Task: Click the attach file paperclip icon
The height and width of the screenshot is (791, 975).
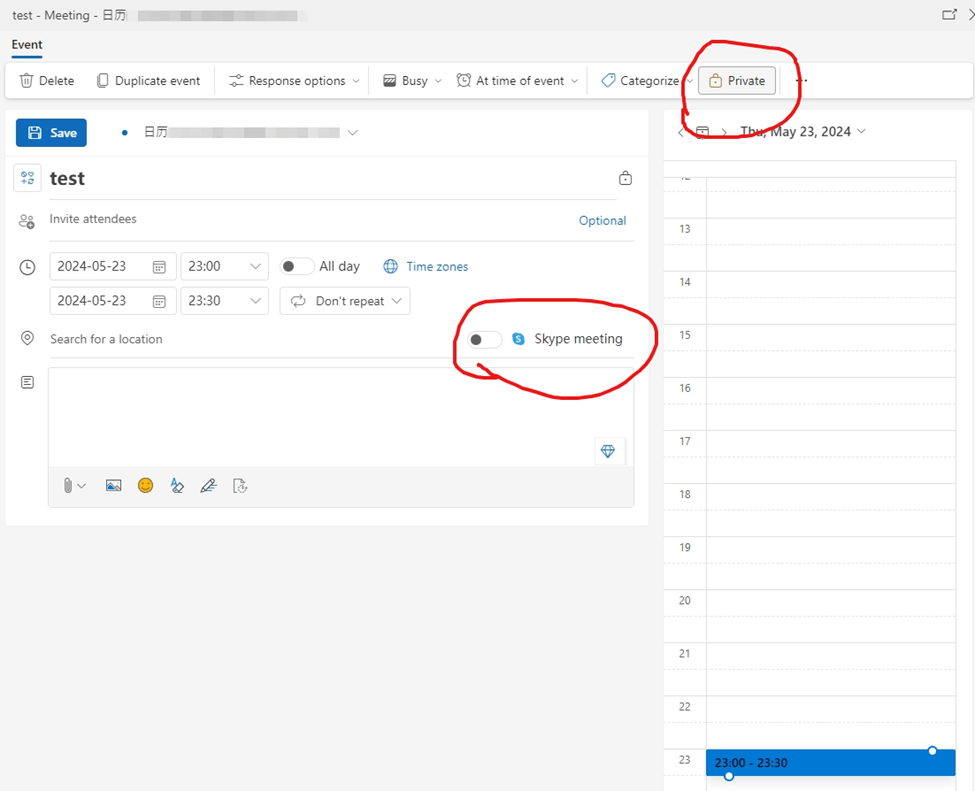Action: (x=68, y=486)
